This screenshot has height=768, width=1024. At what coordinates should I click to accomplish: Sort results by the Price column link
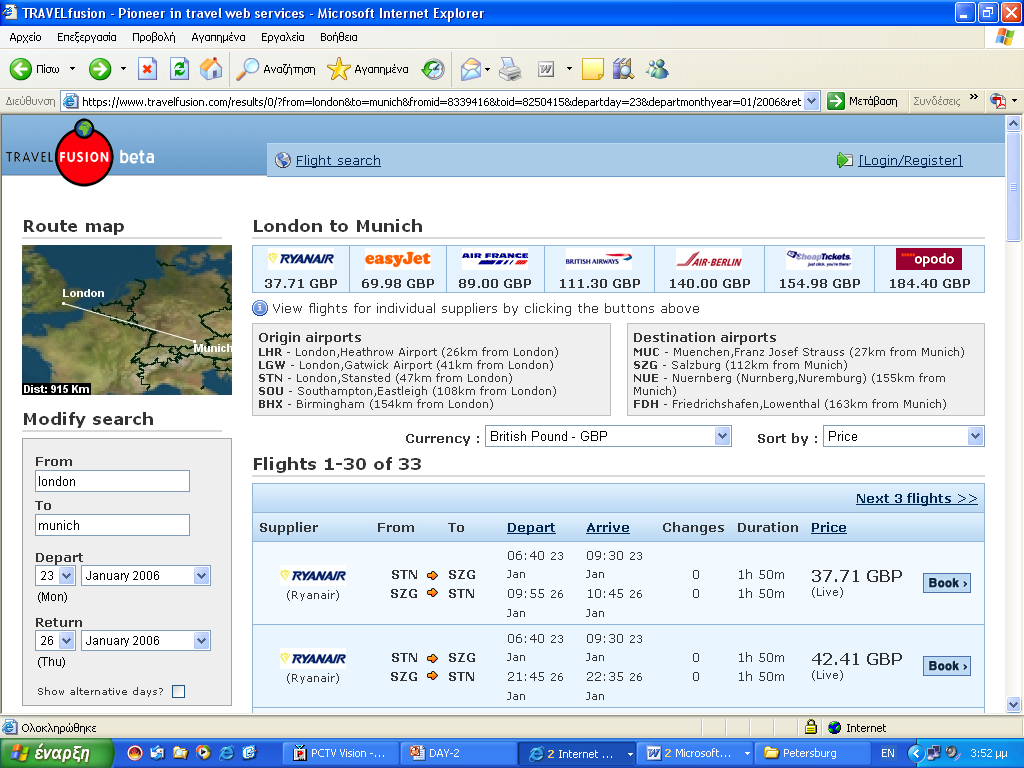[828, 528]
